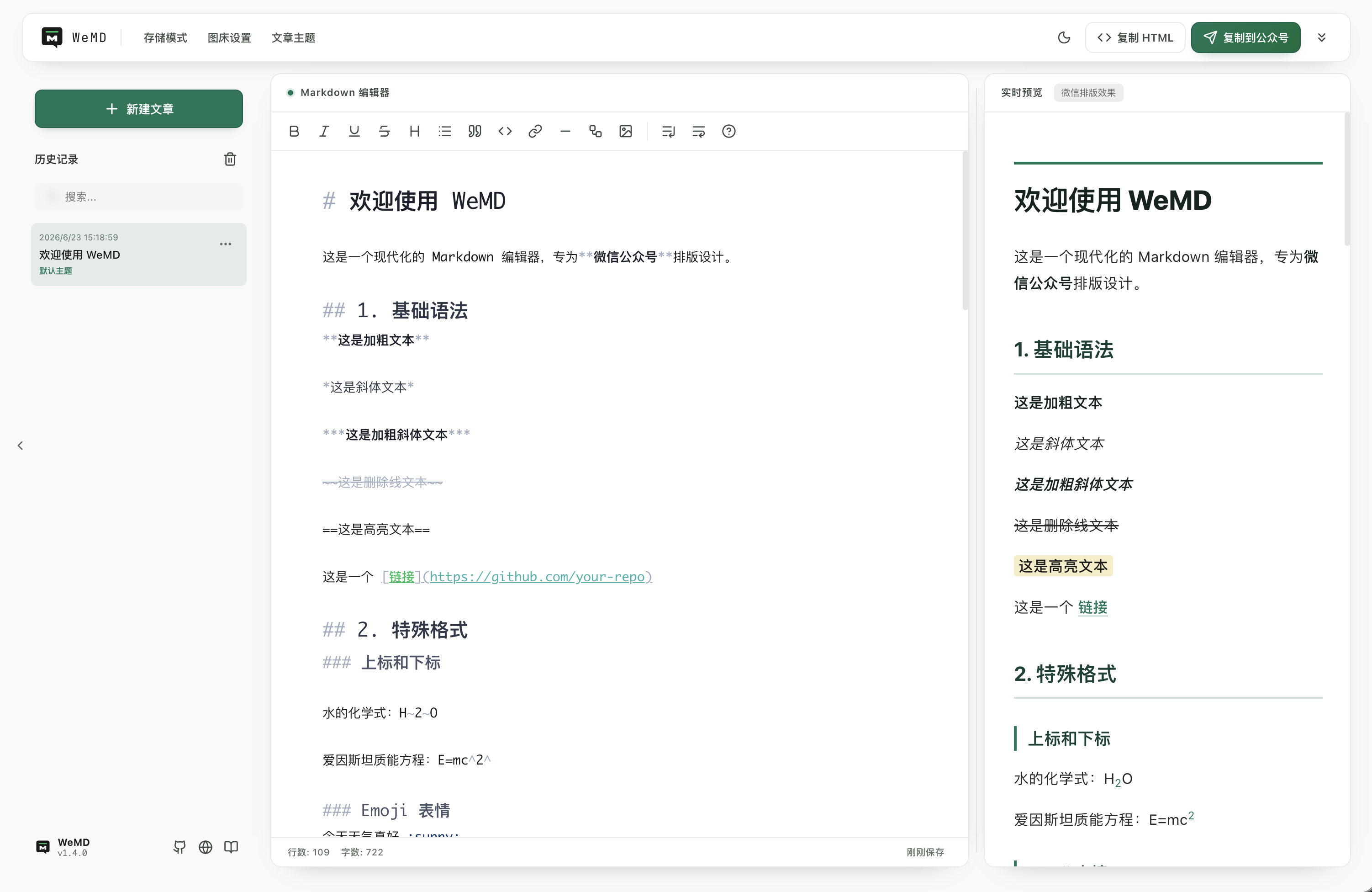This screenshot has height=892, width=1372.
Task: Toggle dark mode with the moon icon
Action: pyautogui.click(x=1064, y=37)
